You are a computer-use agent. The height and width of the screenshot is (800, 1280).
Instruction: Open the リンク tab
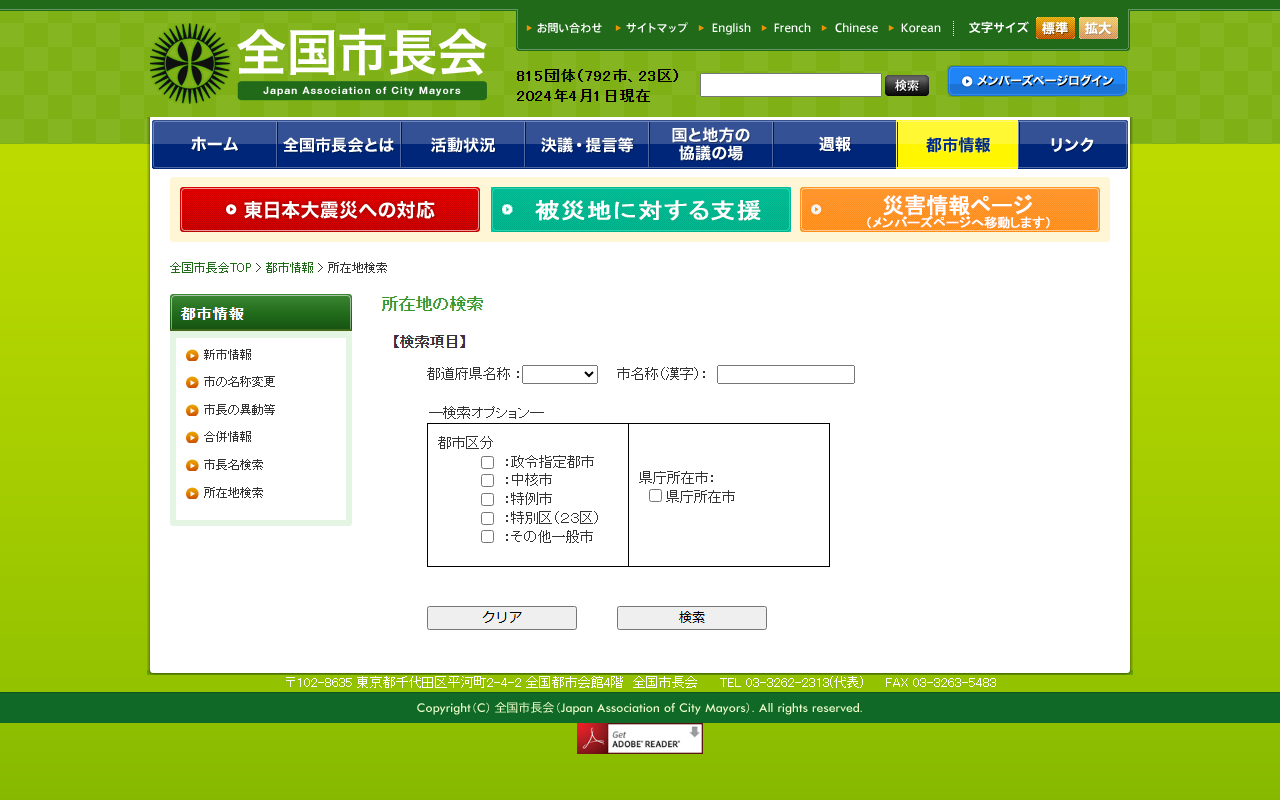1073,145
